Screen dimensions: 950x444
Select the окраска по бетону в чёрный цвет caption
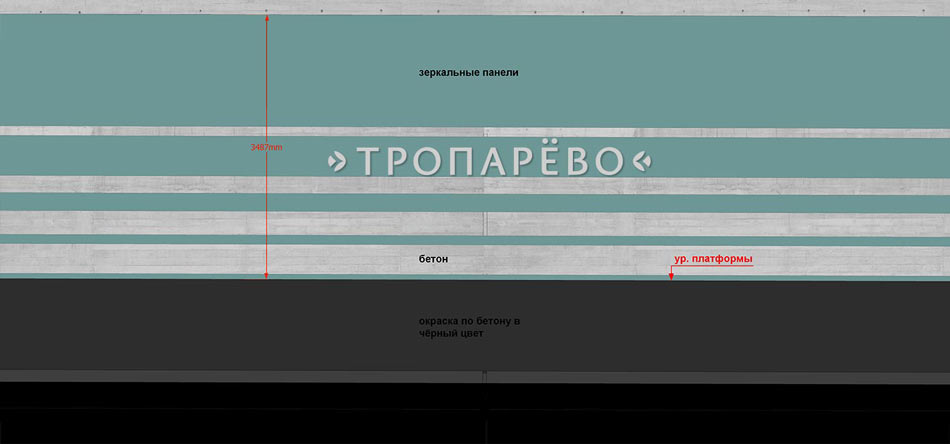point(469,327)
